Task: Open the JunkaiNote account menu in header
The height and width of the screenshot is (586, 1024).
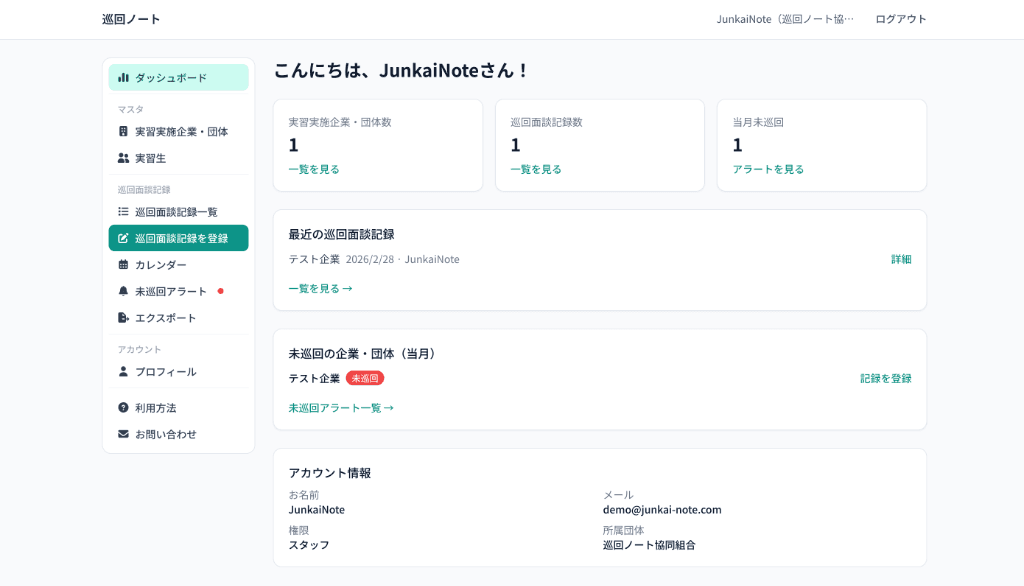Action: point(784,18)
